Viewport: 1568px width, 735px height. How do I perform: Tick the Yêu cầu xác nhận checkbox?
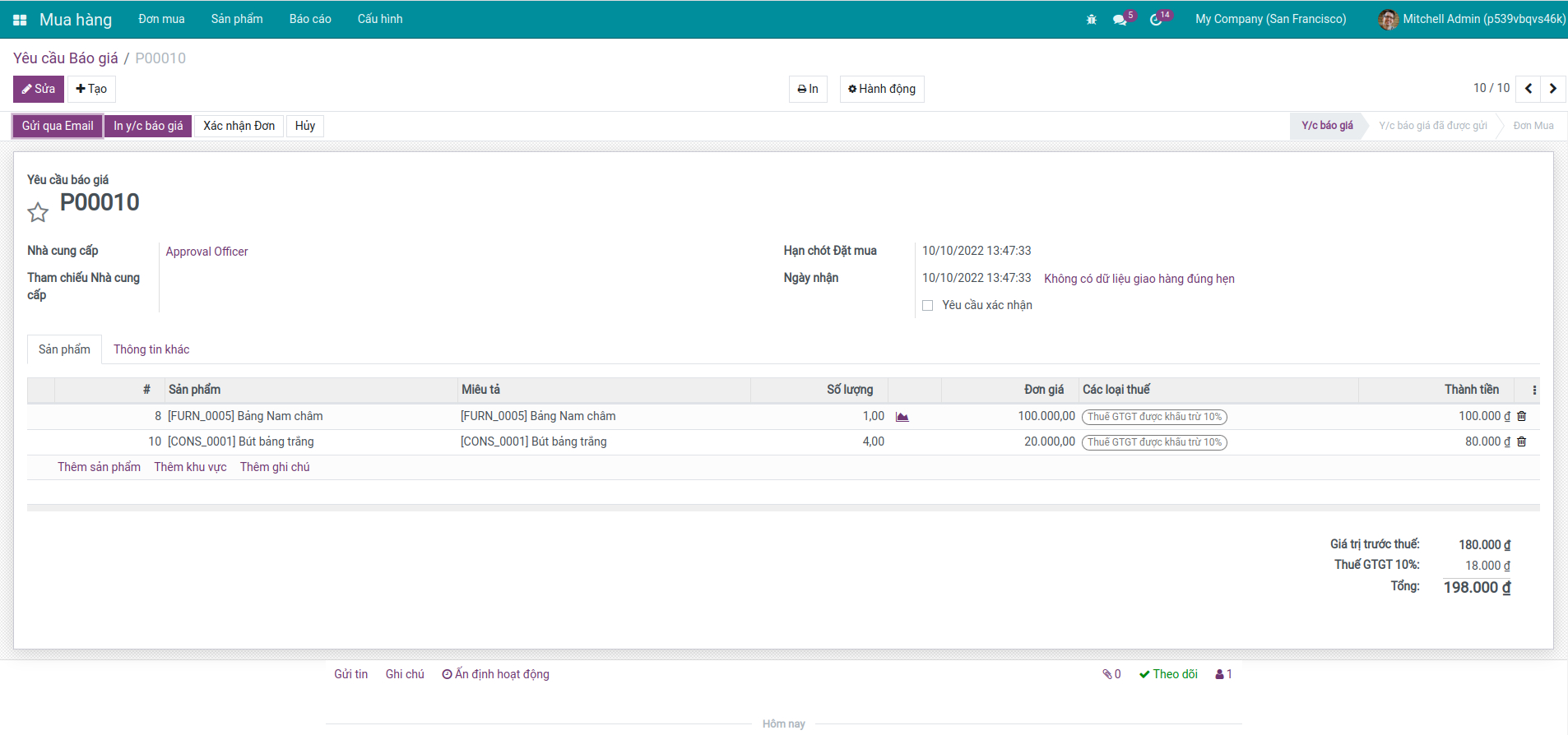tap(928, 306)
